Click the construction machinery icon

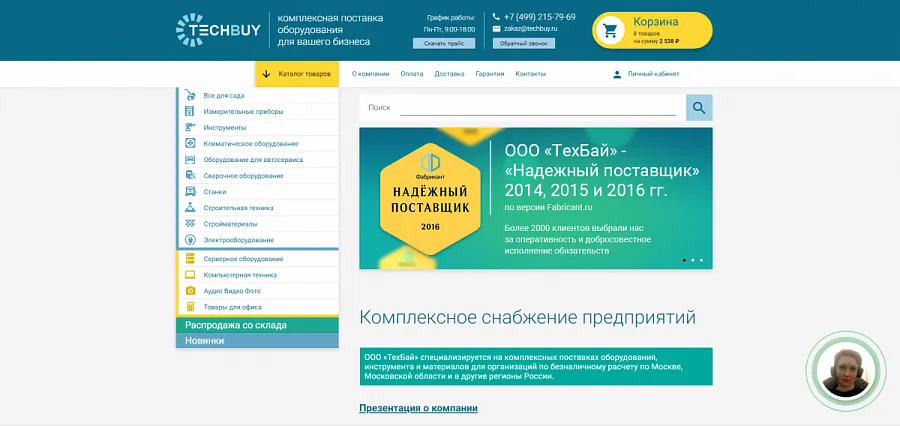point(191,208)
